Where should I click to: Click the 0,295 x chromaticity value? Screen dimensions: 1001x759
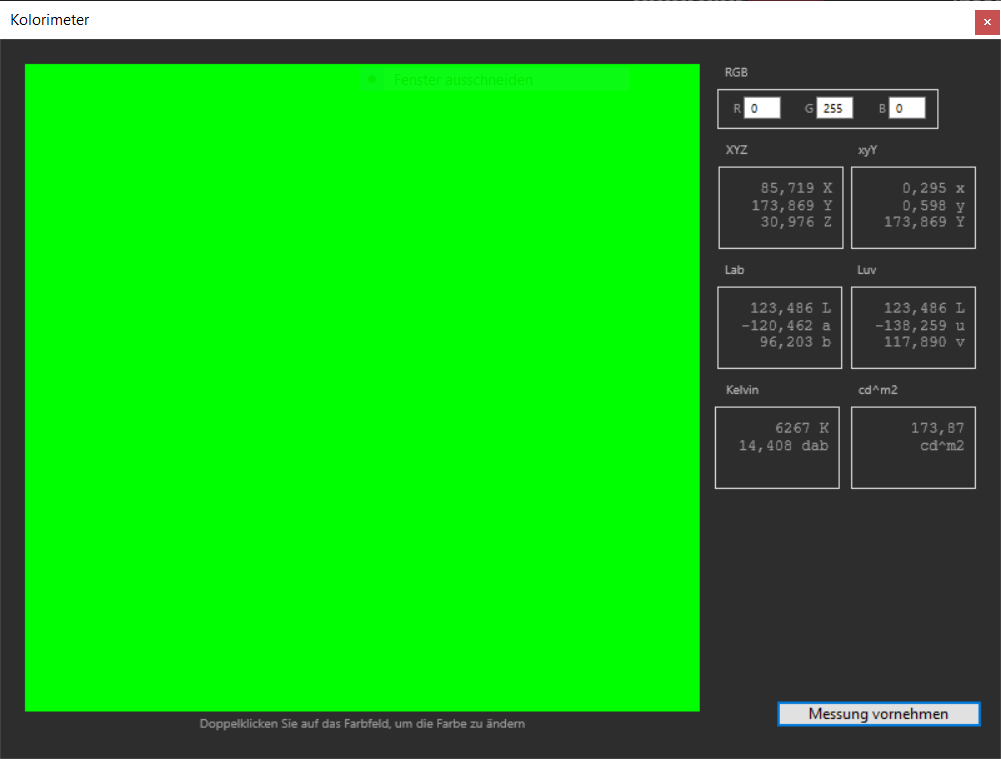933,188
